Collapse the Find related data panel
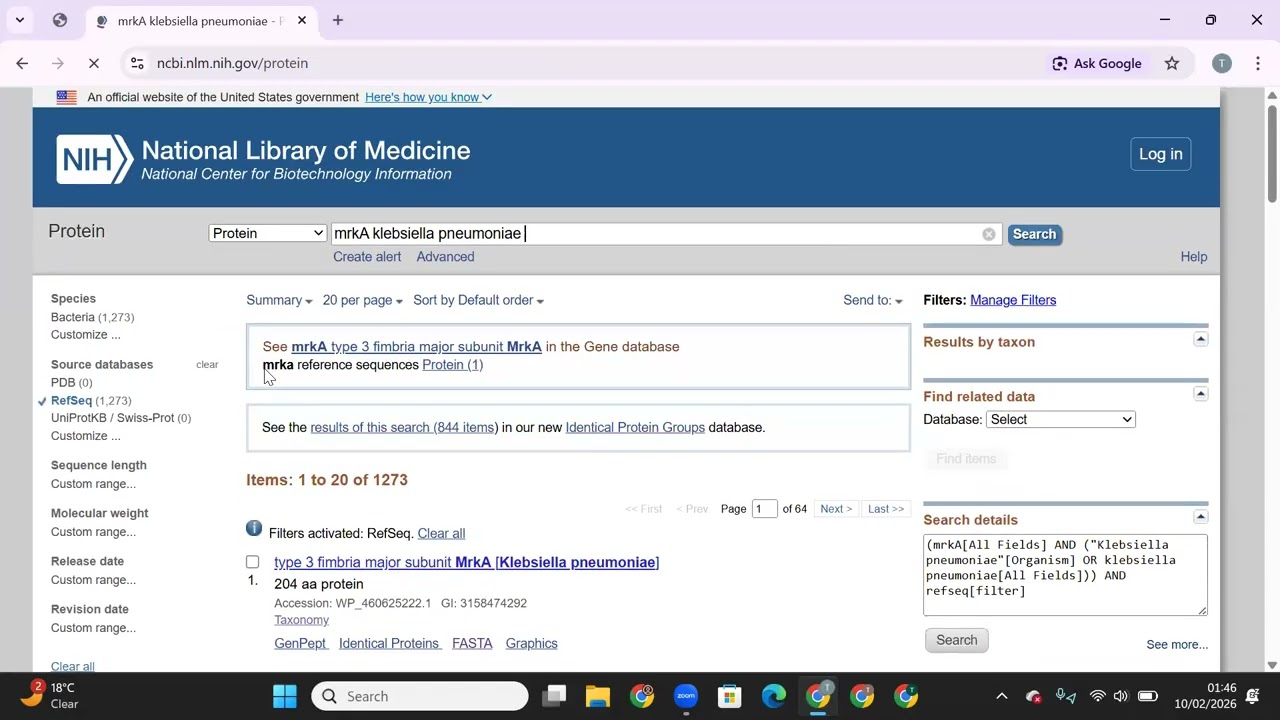 pyautogui.click(x=1200, y=394)
